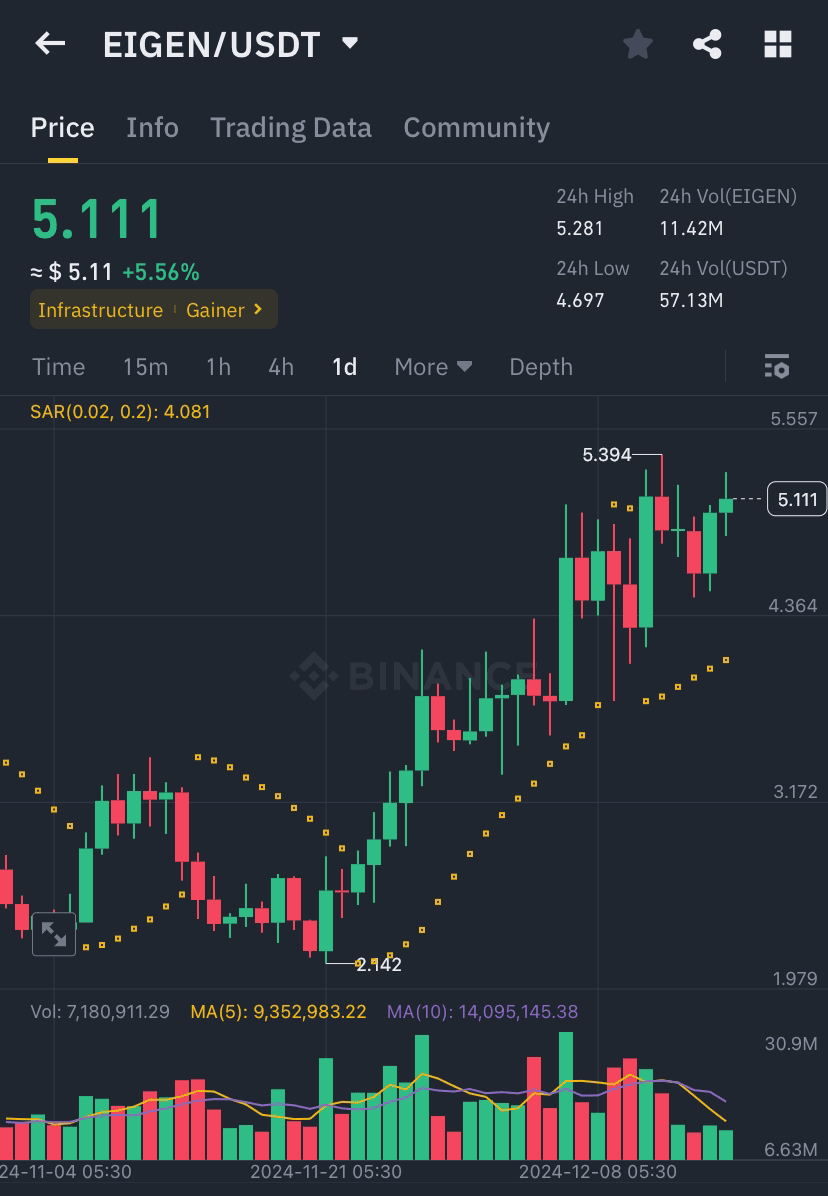Screen dimensions: 828x1196
Task: Open the chart indicator settings icon
Action: pyautogui.click(x=776, y=367)
